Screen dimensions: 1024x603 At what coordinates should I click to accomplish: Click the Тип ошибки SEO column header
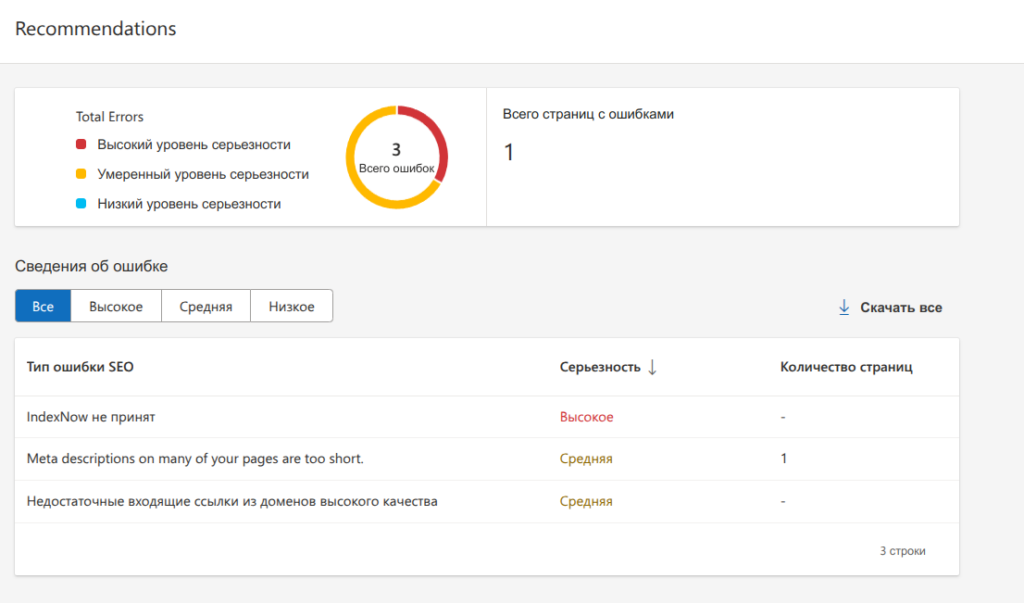tap(80, 367)
